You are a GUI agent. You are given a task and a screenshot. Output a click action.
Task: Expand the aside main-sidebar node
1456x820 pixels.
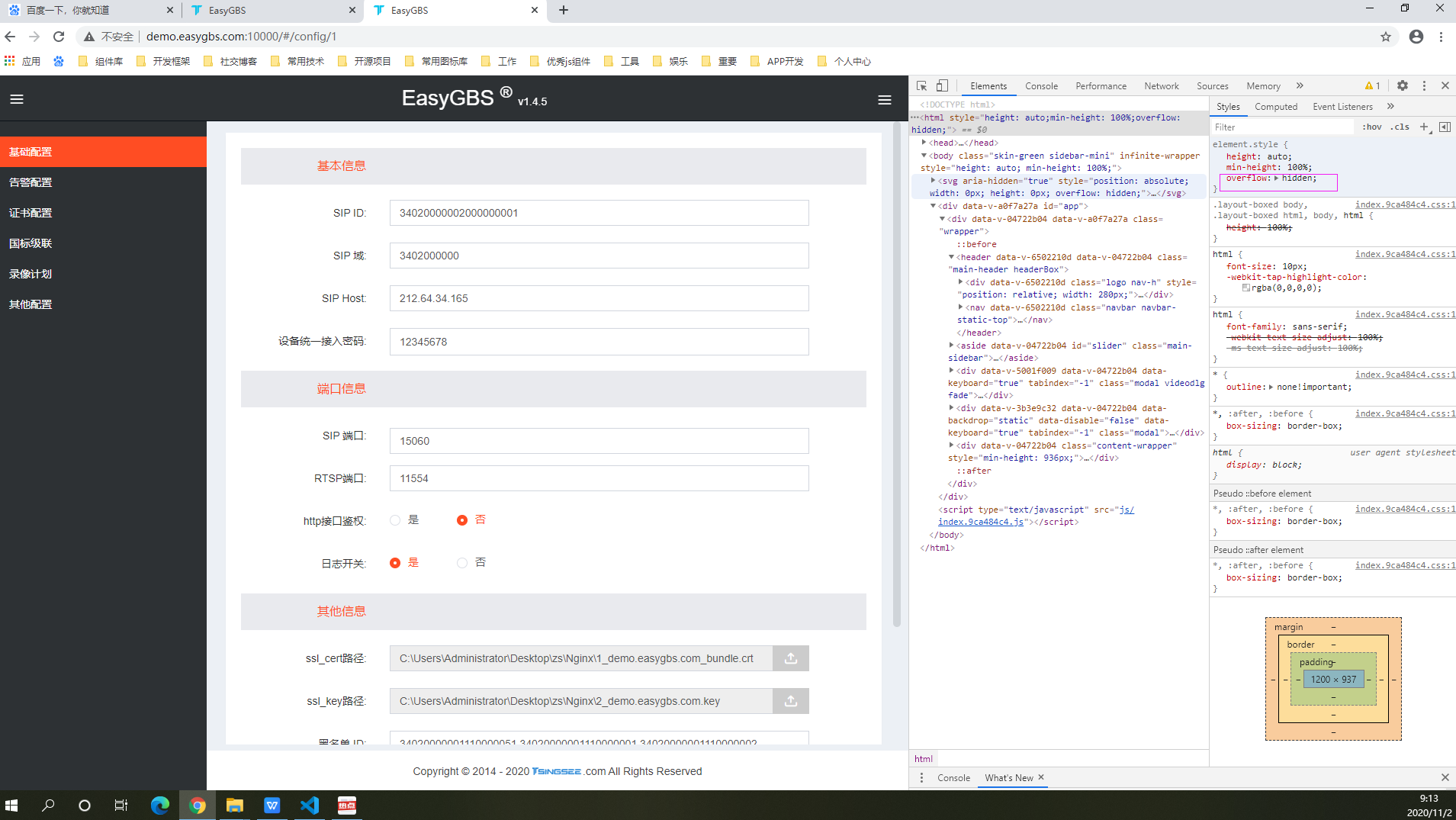[952, 346]
